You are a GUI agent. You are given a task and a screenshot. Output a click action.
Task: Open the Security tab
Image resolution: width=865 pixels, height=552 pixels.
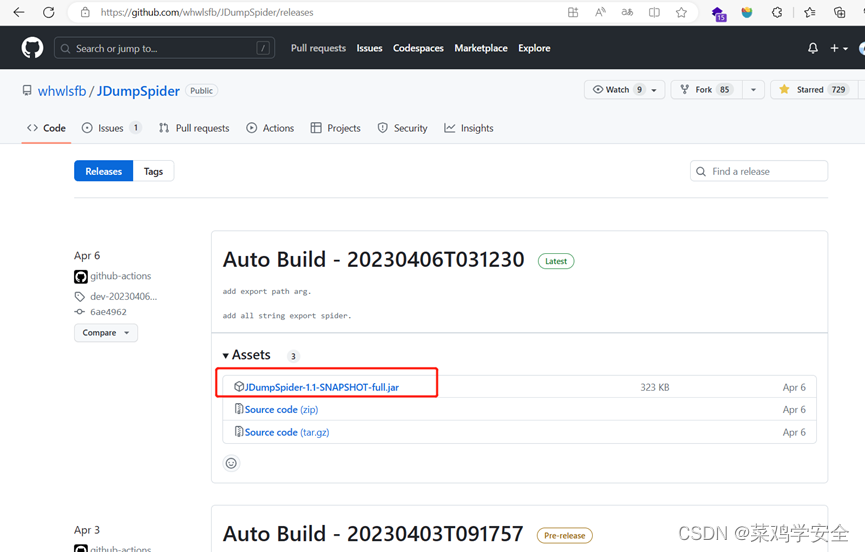point(403,128)
